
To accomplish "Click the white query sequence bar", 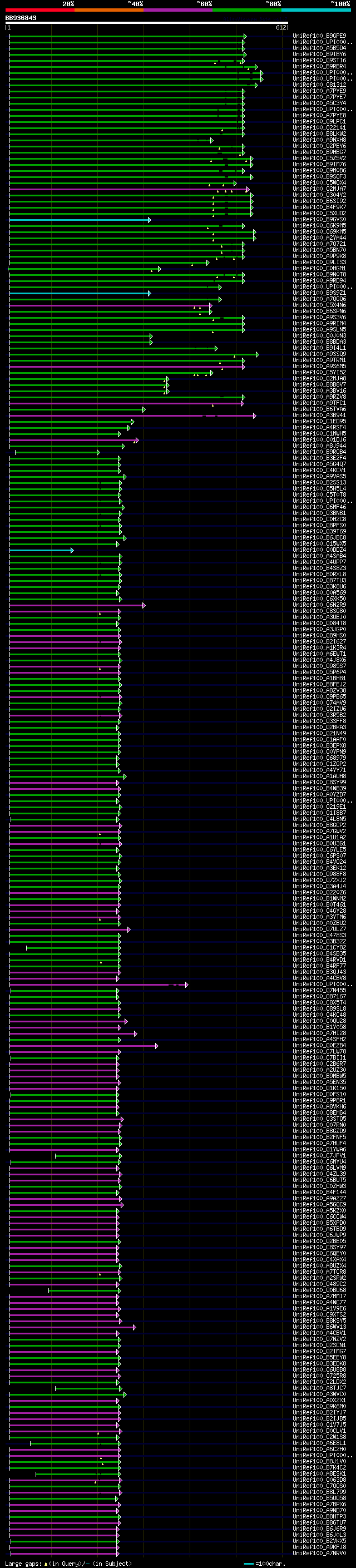I will [147, 23].
